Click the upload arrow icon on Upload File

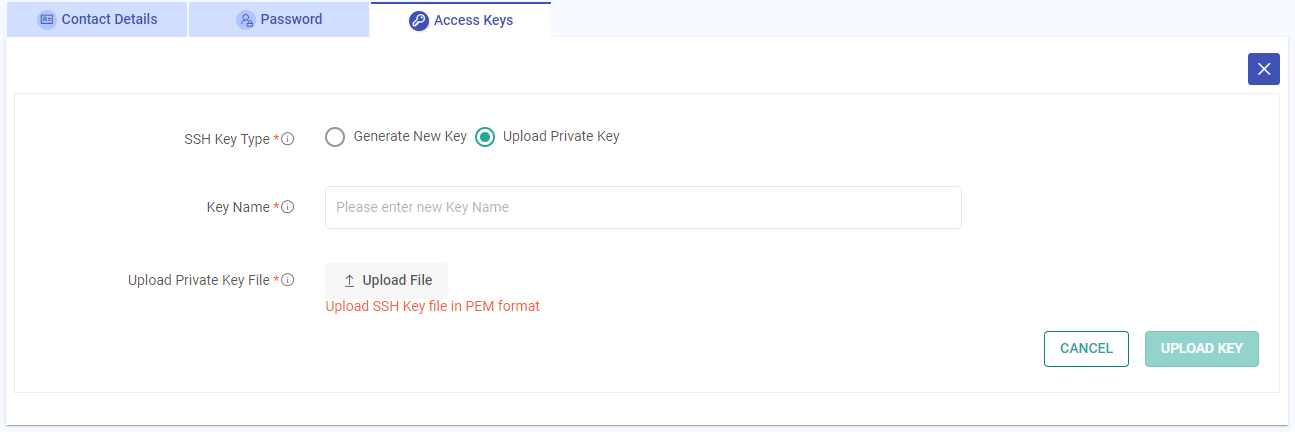click(349, 281)
